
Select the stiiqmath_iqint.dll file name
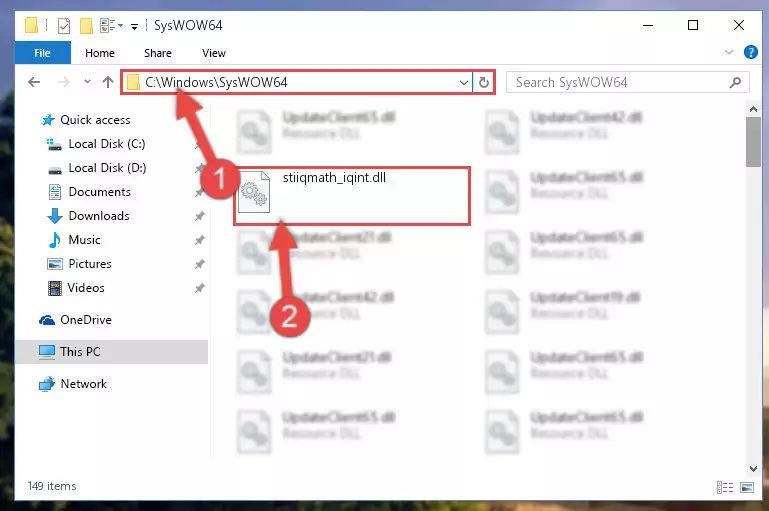tap(334, 178)
